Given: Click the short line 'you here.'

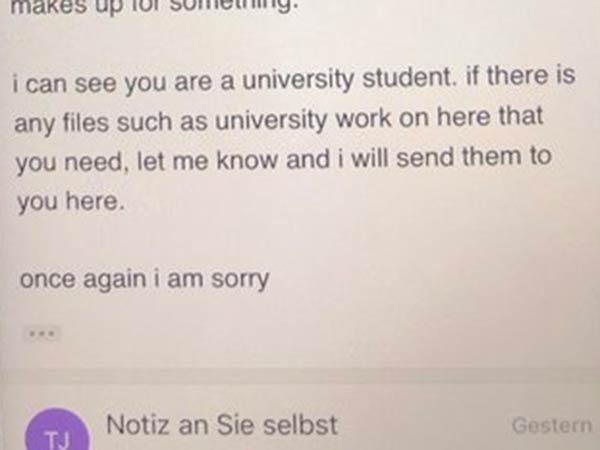Looking at the screenshot, I should tap(70, 200).
